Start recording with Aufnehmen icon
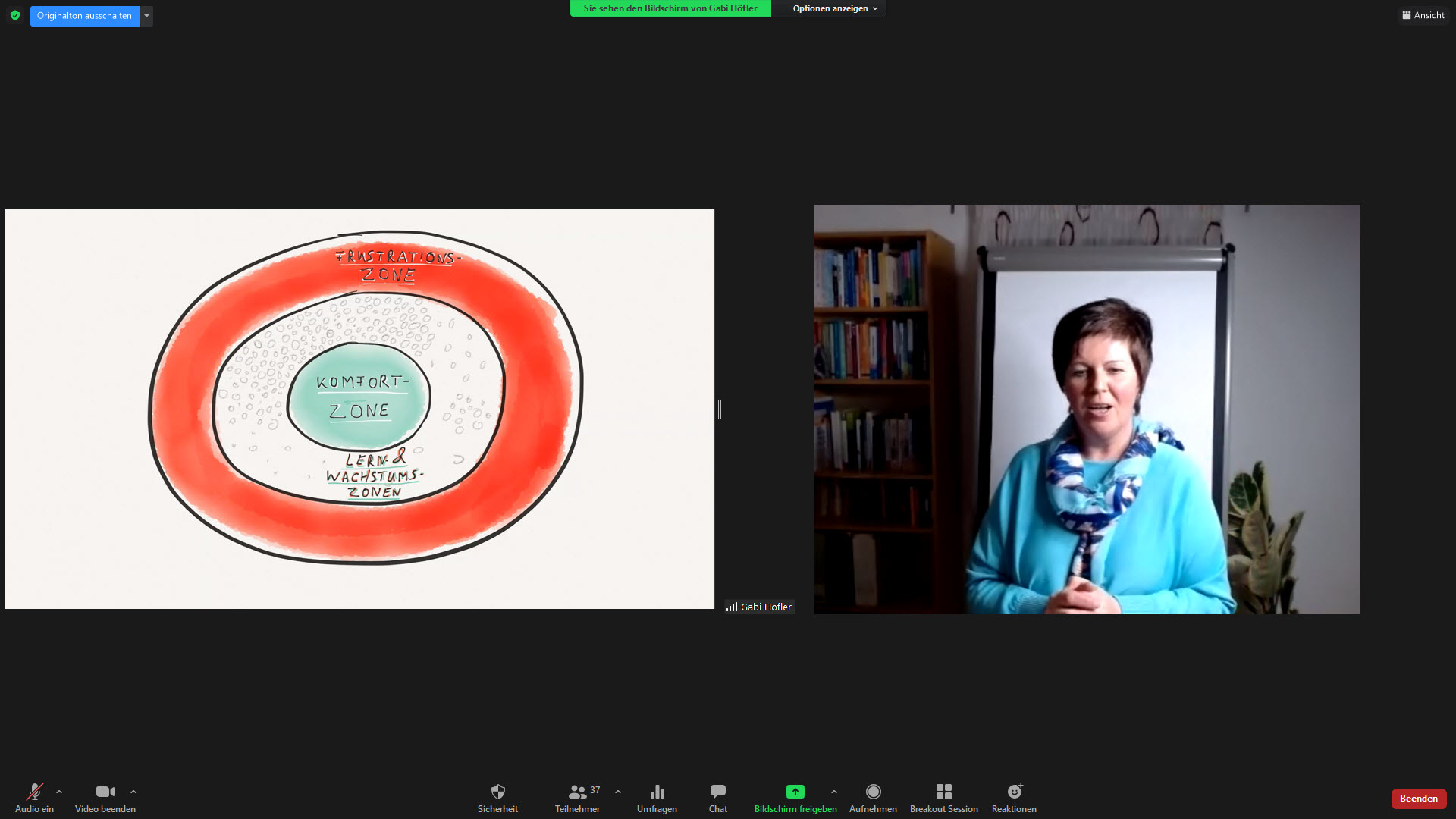 (x=873, y=792)
